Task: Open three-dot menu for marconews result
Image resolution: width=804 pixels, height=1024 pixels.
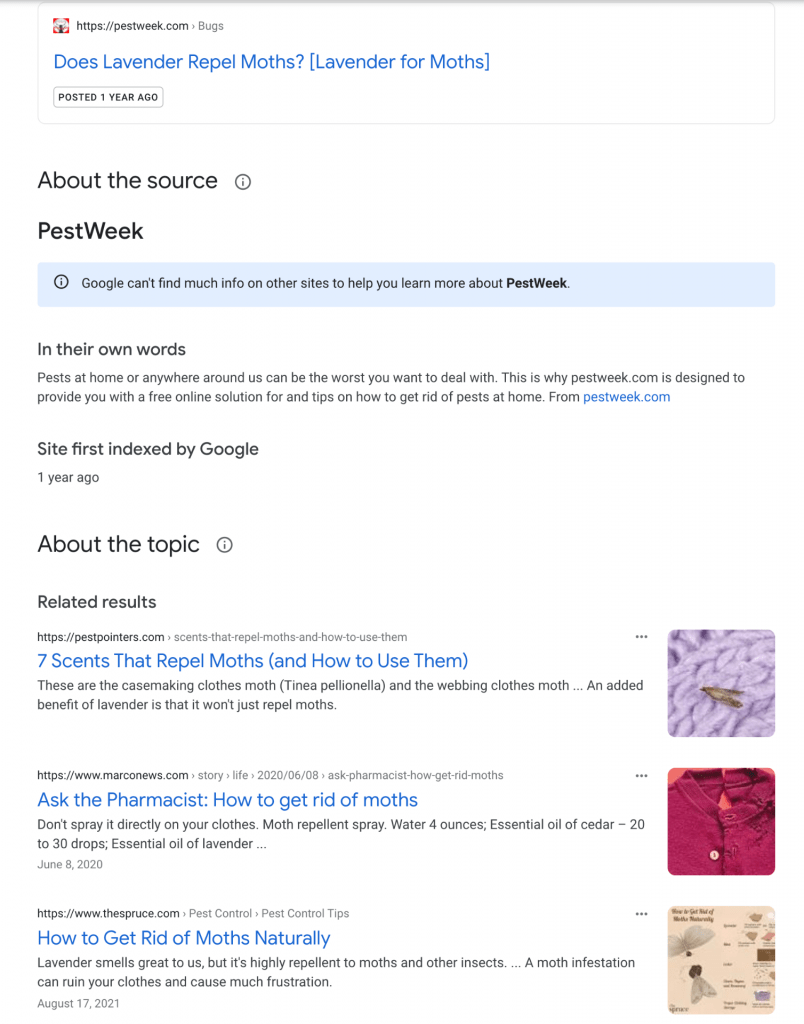Action: (641, 776)
